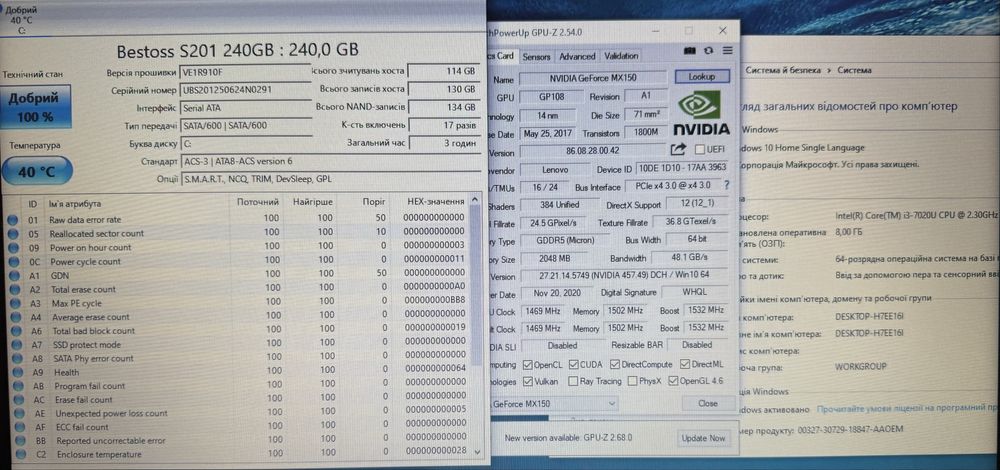
Task: Click status dot for Health attribute
Action: pos(16,372)
